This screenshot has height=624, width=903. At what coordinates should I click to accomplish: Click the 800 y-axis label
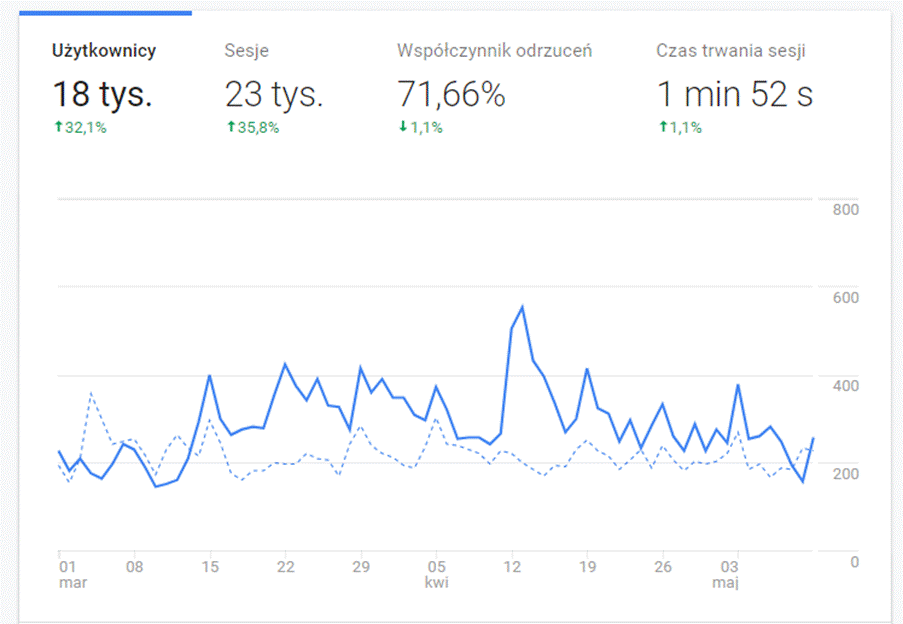tap(845, 210)
